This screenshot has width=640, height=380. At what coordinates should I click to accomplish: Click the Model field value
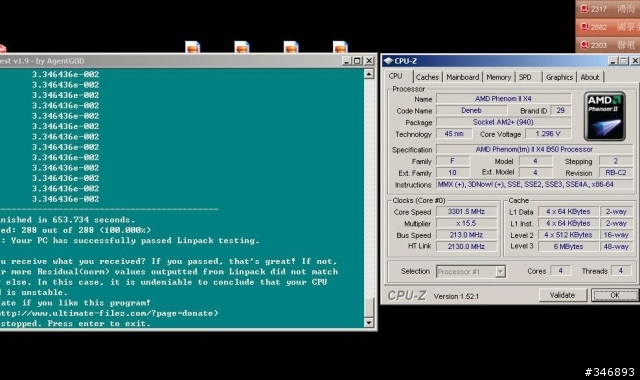click(536, 161)
